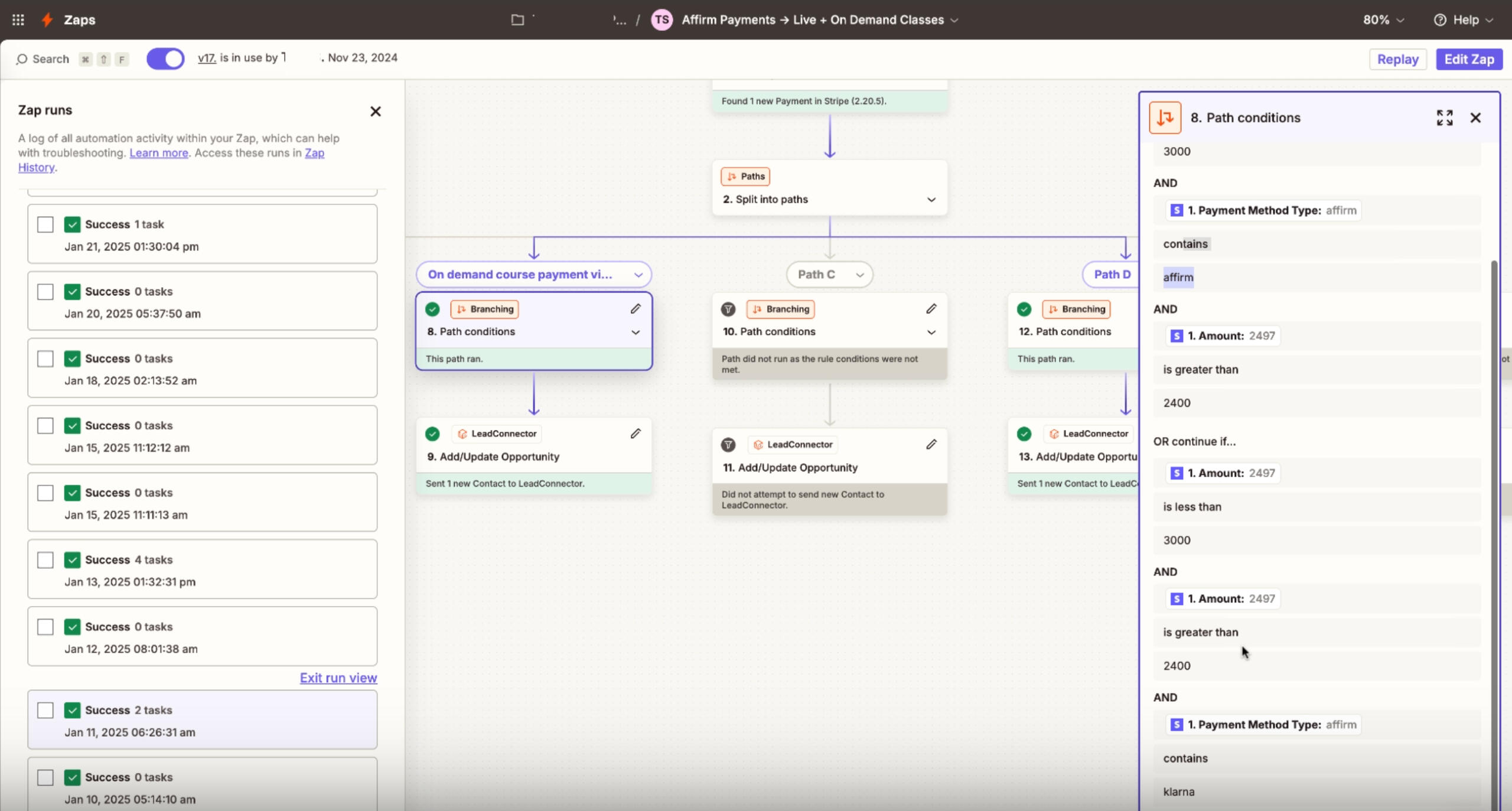Click green success check on step 13
The height and width of the screenshot is (811, 1512).
click(x=1024, y=434)
